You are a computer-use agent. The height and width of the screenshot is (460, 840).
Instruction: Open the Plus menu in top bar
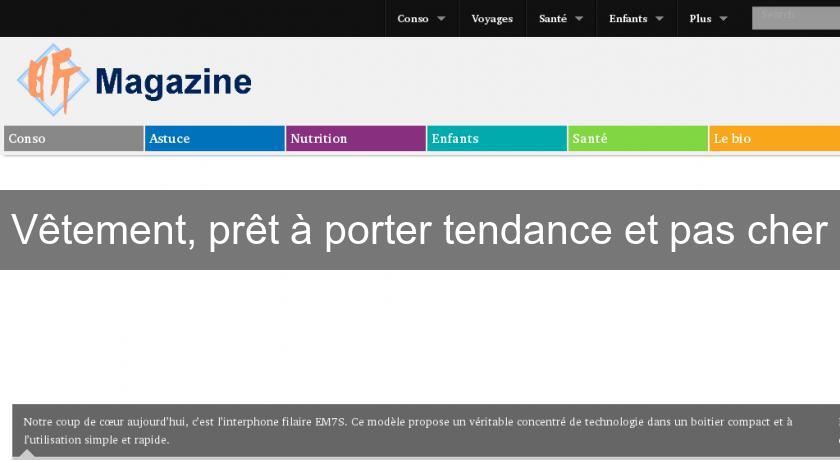pyautogui.click(x=700, y=19)
